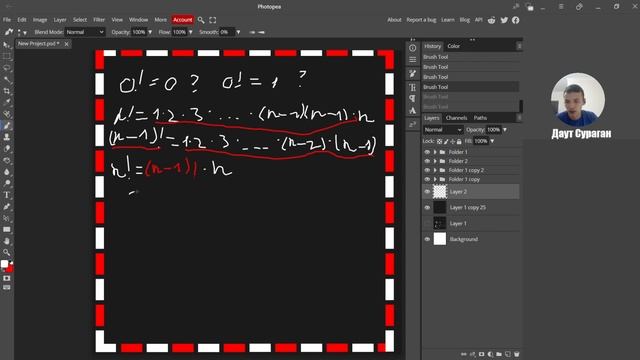Open the File menu
The width and height of the screenshot is (640, 360).
pos(7,20)
